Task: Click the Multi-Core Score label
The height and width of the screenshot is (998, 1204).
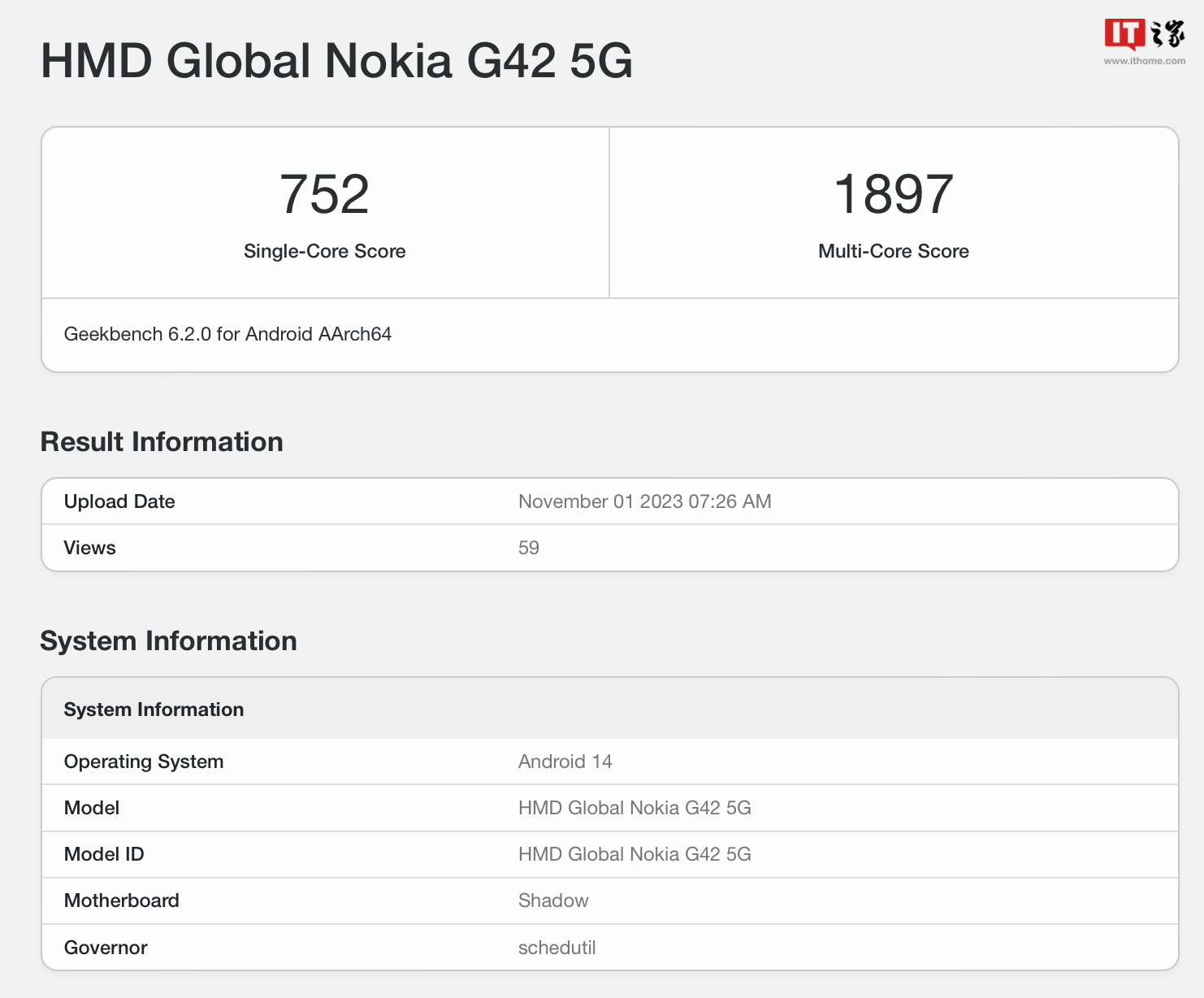Action: [x=893, y=251]
